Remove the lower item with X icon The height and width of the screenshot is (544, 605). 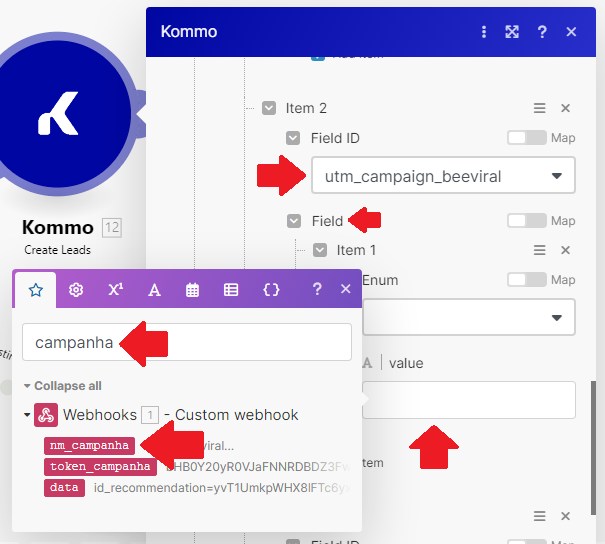point(565,516)
